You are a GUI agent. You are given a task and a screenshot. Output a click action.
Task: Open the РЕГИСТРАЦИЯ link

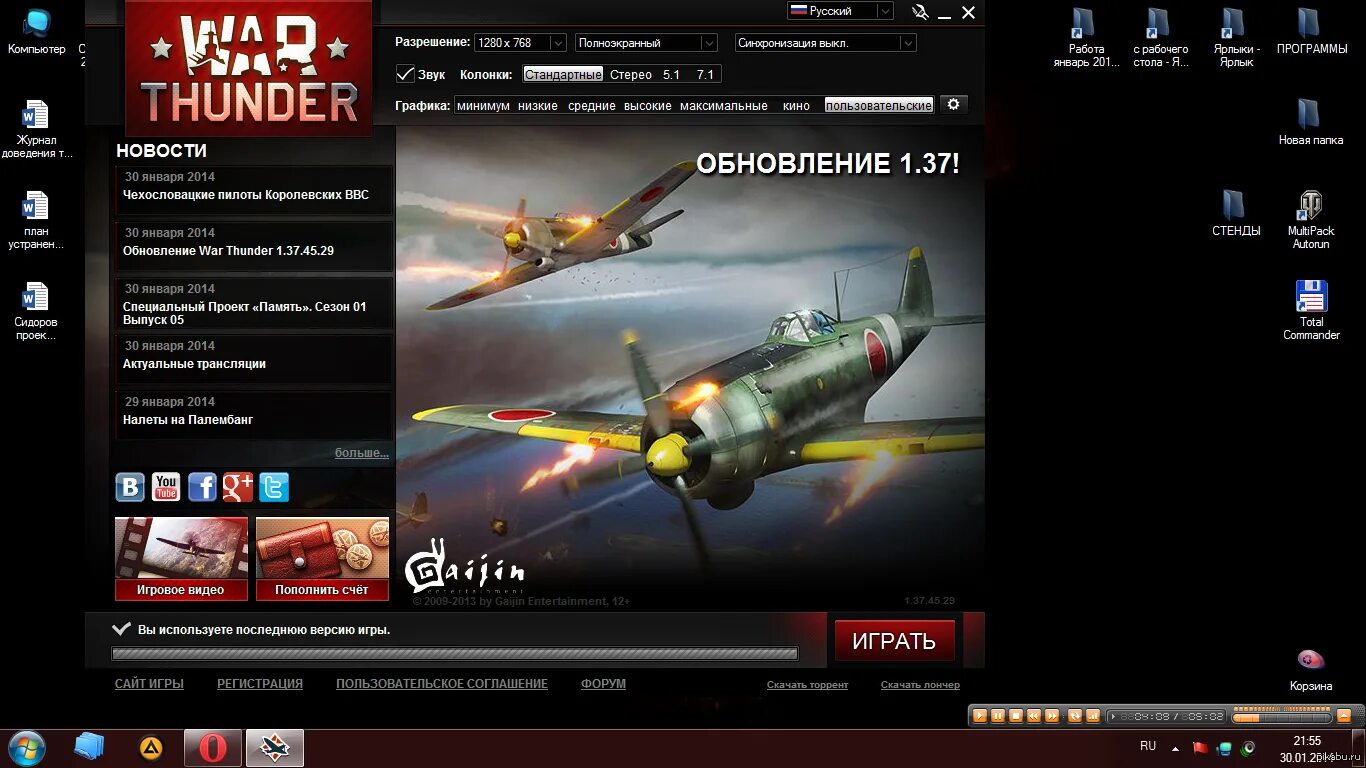click(260, 684)
